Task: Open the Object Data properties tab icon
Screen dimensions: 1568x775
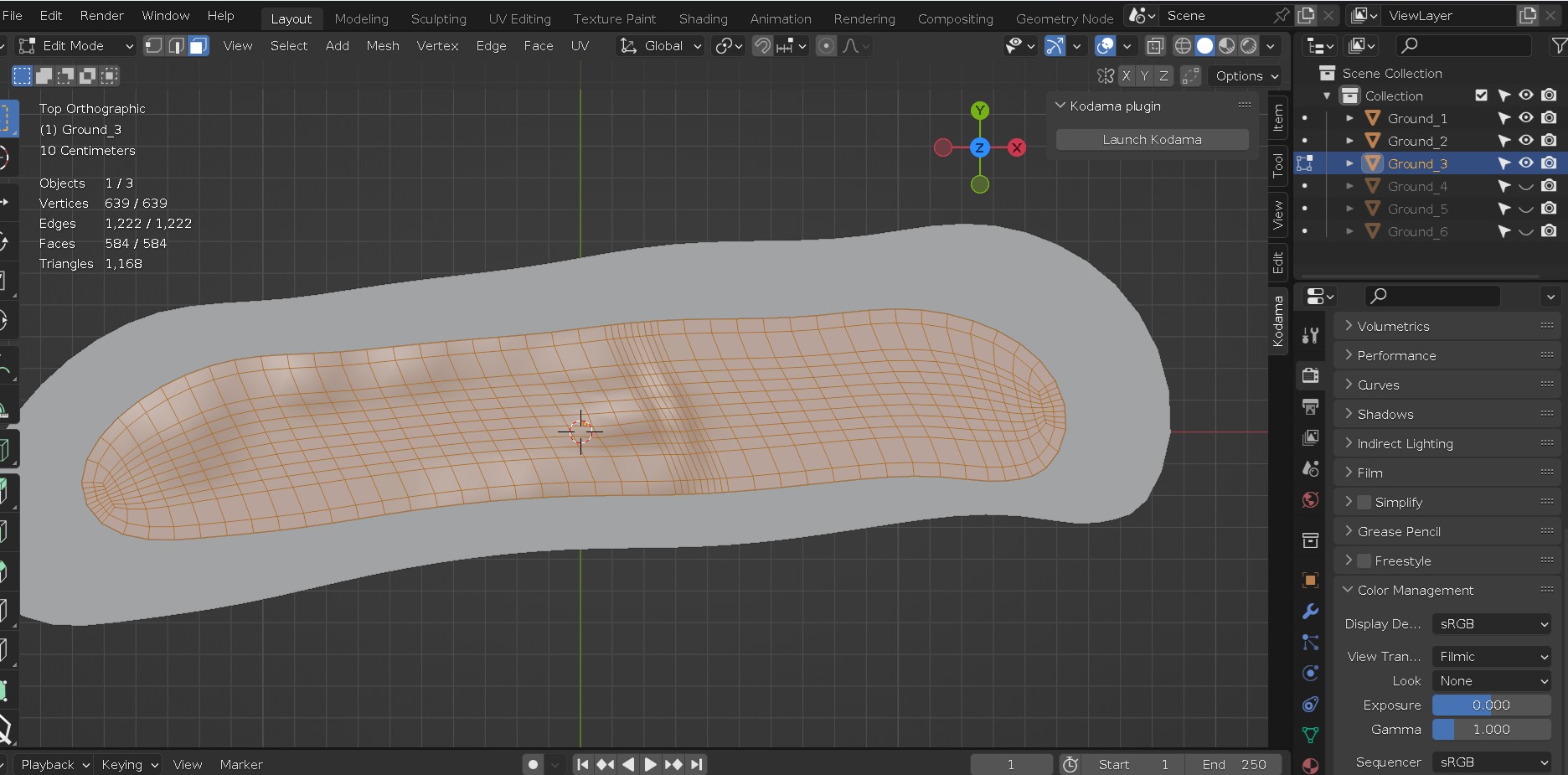Action: (x=1311, y=736)
